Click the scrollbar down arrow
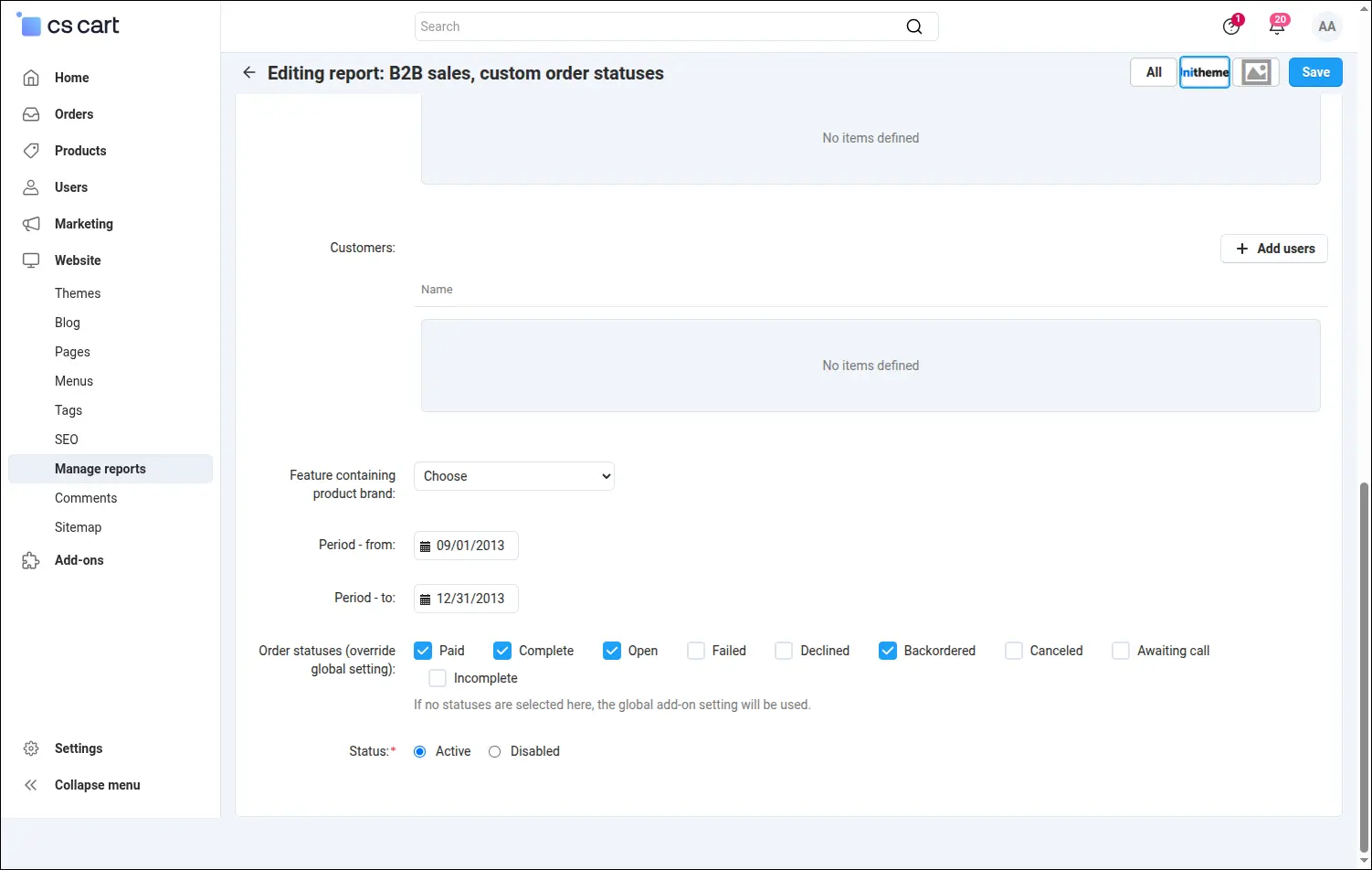This screenshot has width=1372, height=870. coord(1365,861)
